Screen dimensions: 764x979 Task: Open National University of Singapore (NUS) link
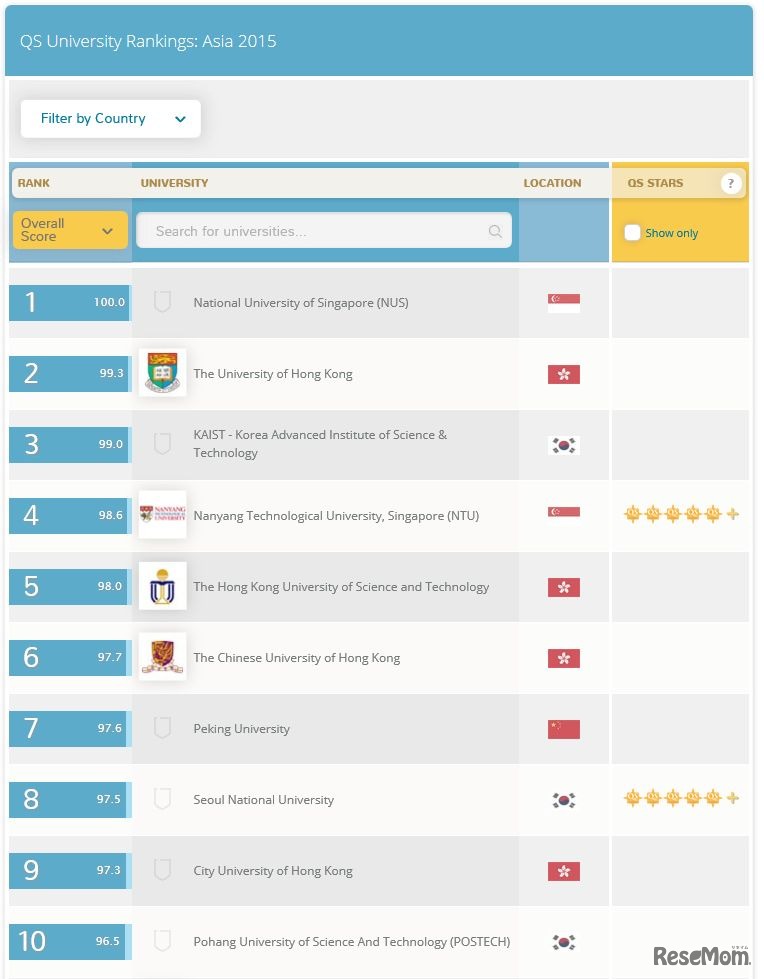[x=301, y=303]
